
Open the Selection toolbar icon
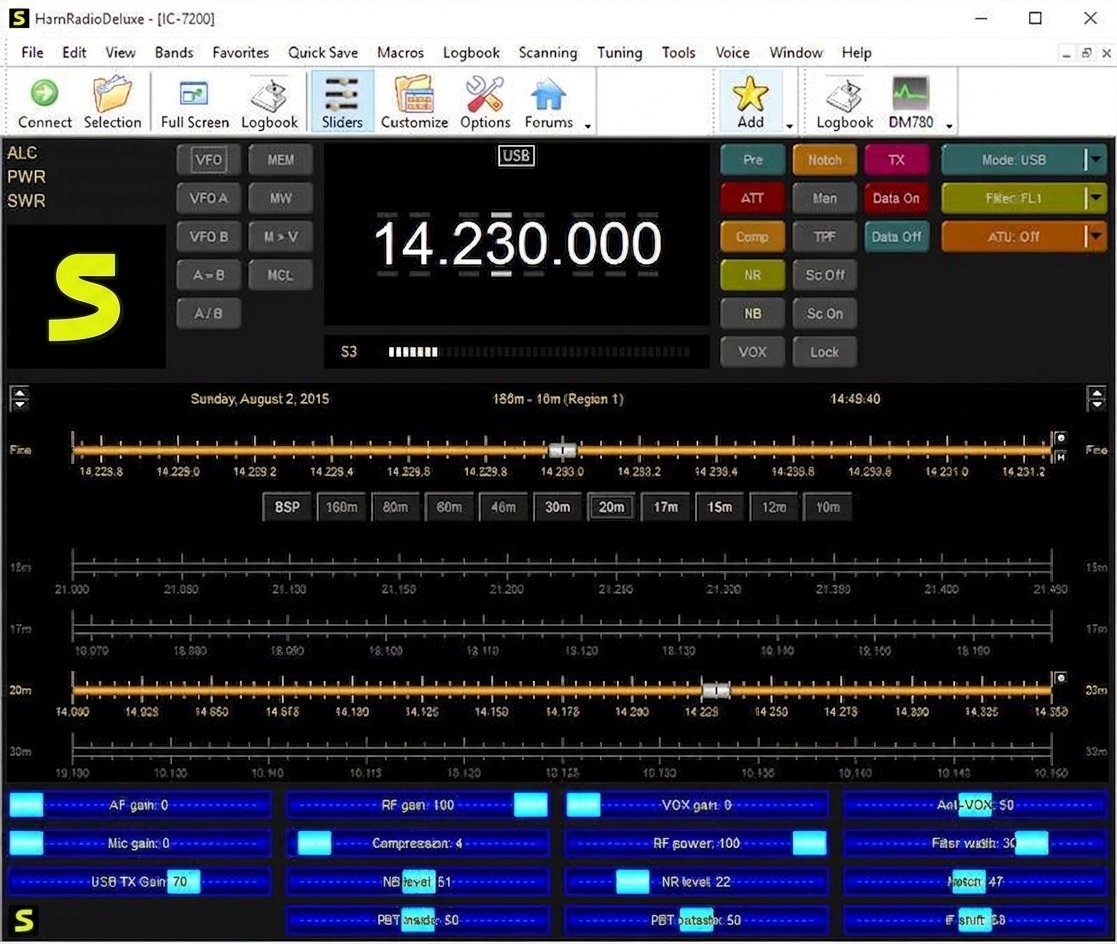pyautogui.click(x=113, y=102)
